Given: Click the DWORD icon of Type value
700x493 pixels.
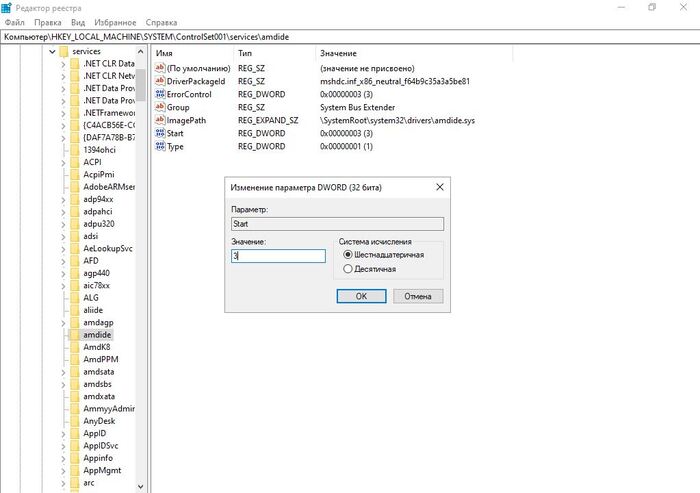Looking at the screenshot, I should pos(160,146).
